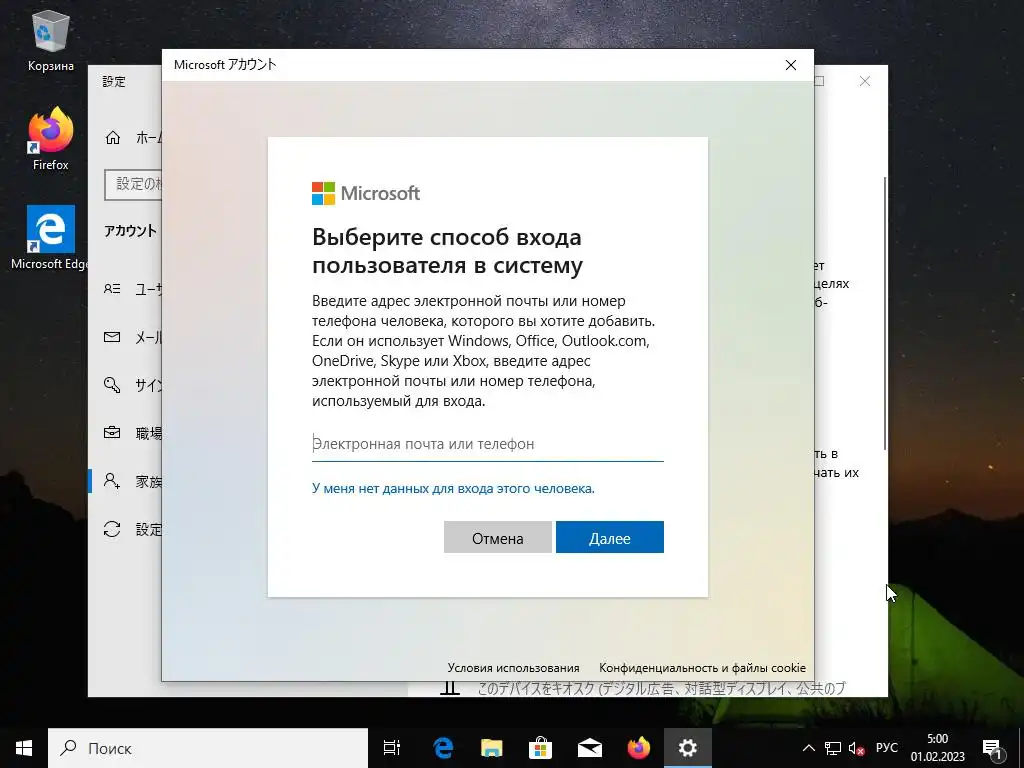Open workplace briefcase icon in Settings

112,432
